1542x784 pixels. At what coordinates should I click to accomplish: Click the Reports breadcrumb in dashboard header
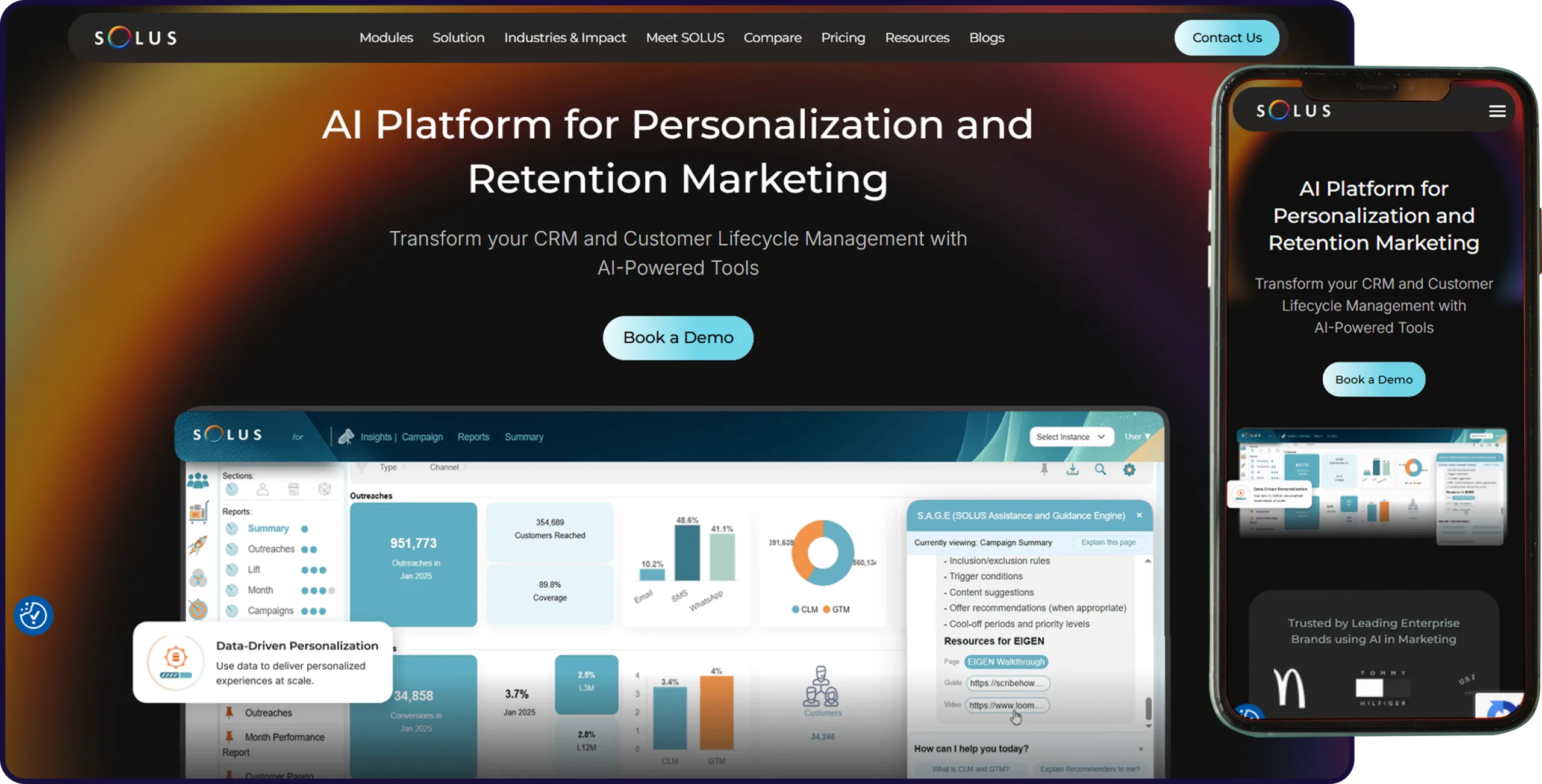[x=473, y=437]
